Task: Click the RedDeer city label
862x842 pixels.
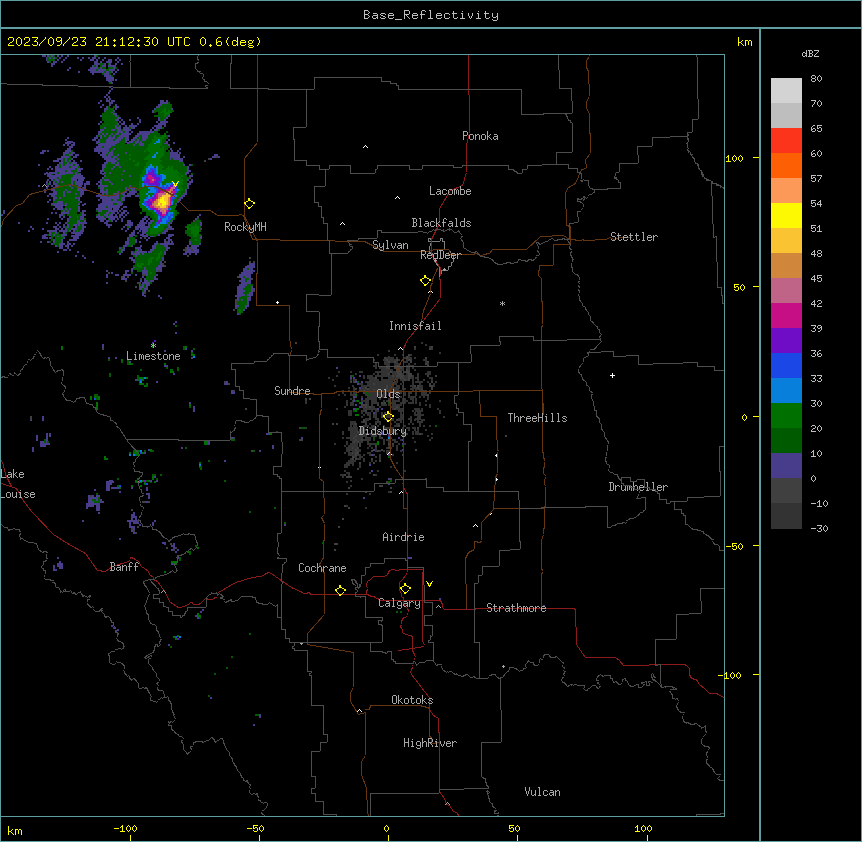Action: tap(440, 255)
